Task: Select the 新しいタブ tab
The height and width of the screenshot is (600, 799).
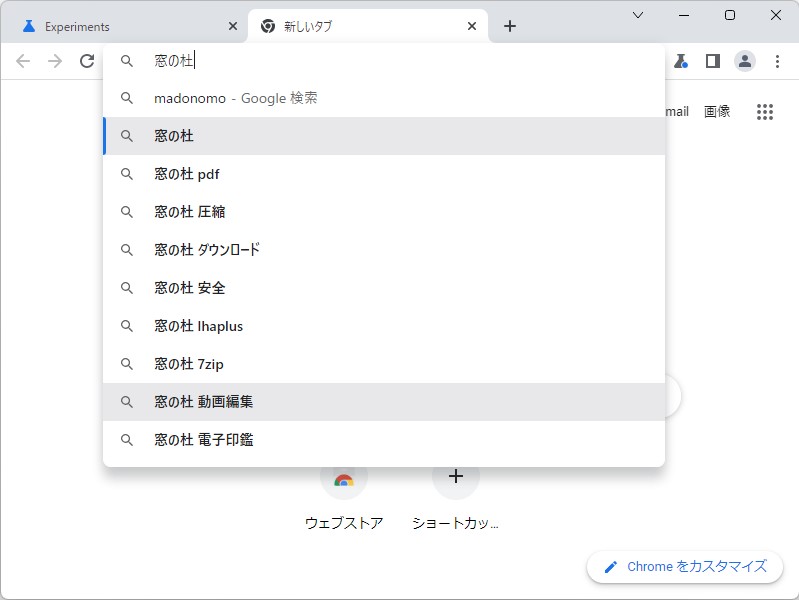Action: point(368,26)
